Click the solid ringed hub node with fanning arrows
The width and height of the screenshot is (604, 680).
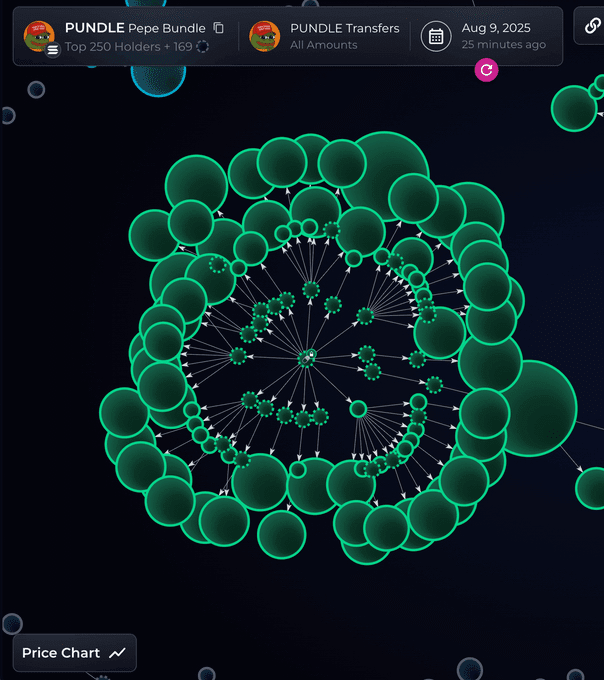(358, 409)
